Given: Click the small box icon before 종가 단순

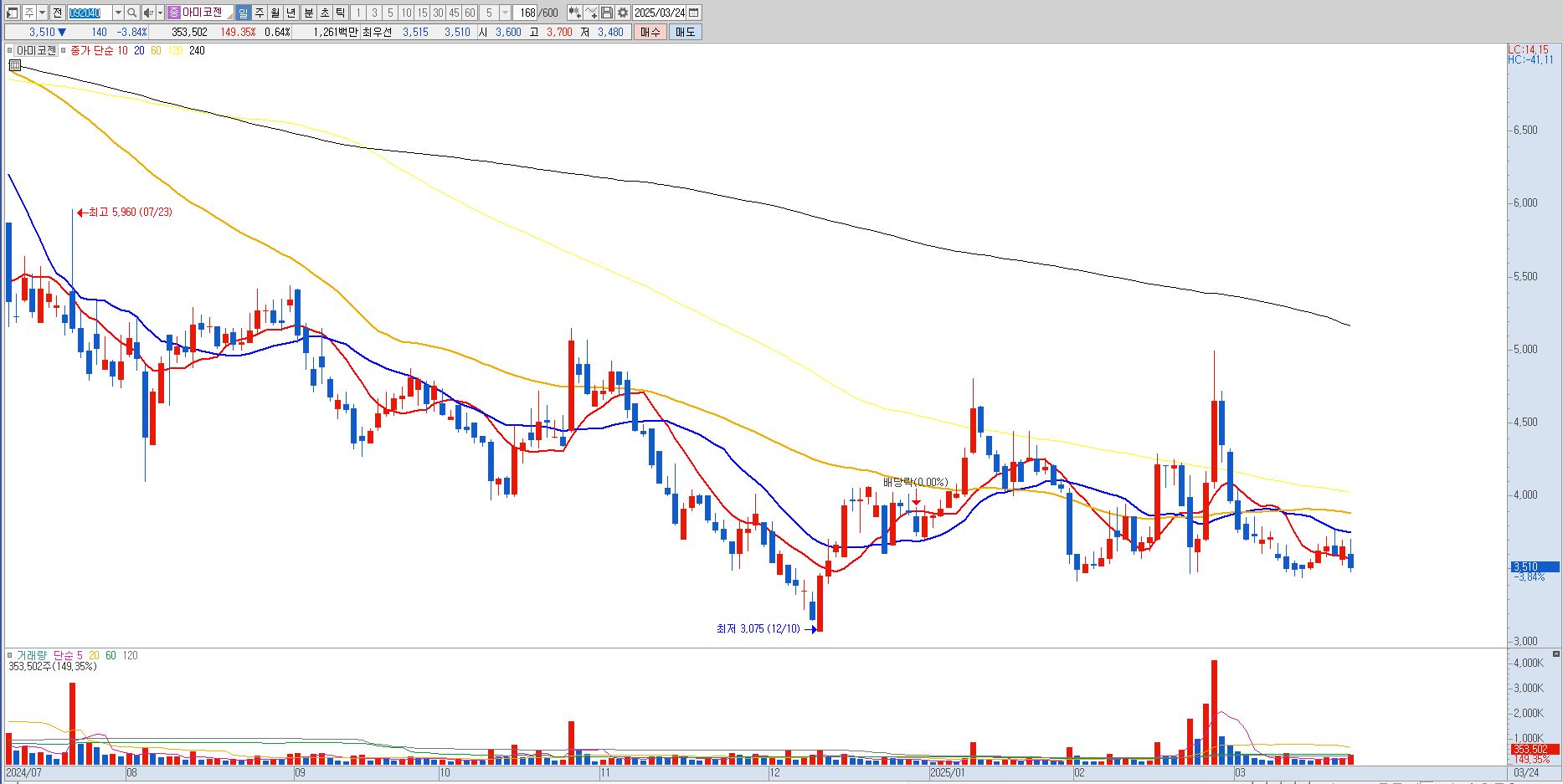Looking at the screenshot, I should coord(63,50).
